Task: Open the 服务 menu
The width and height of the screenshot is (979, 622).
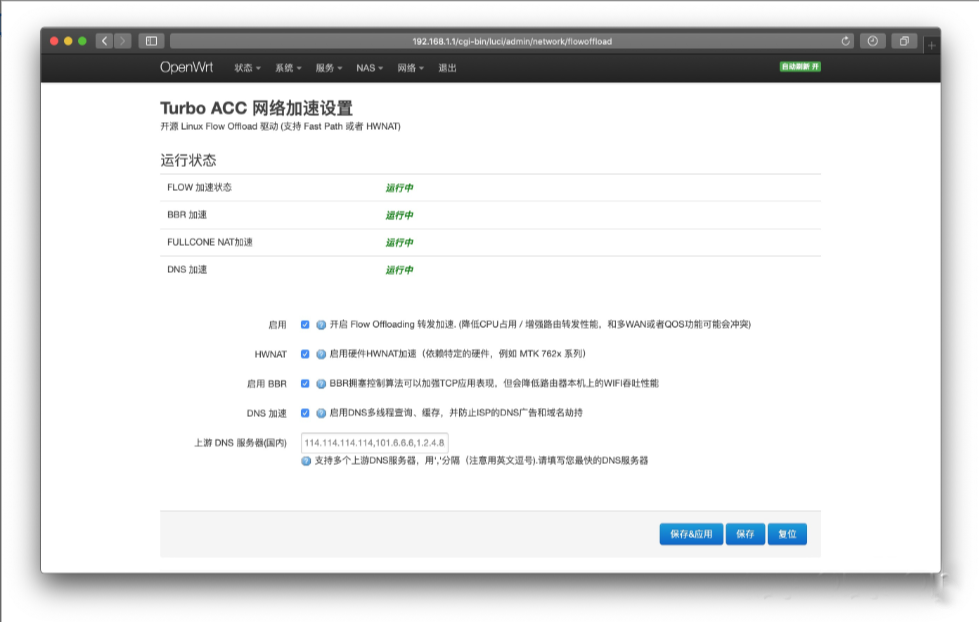Action: [x=328, y=68]
